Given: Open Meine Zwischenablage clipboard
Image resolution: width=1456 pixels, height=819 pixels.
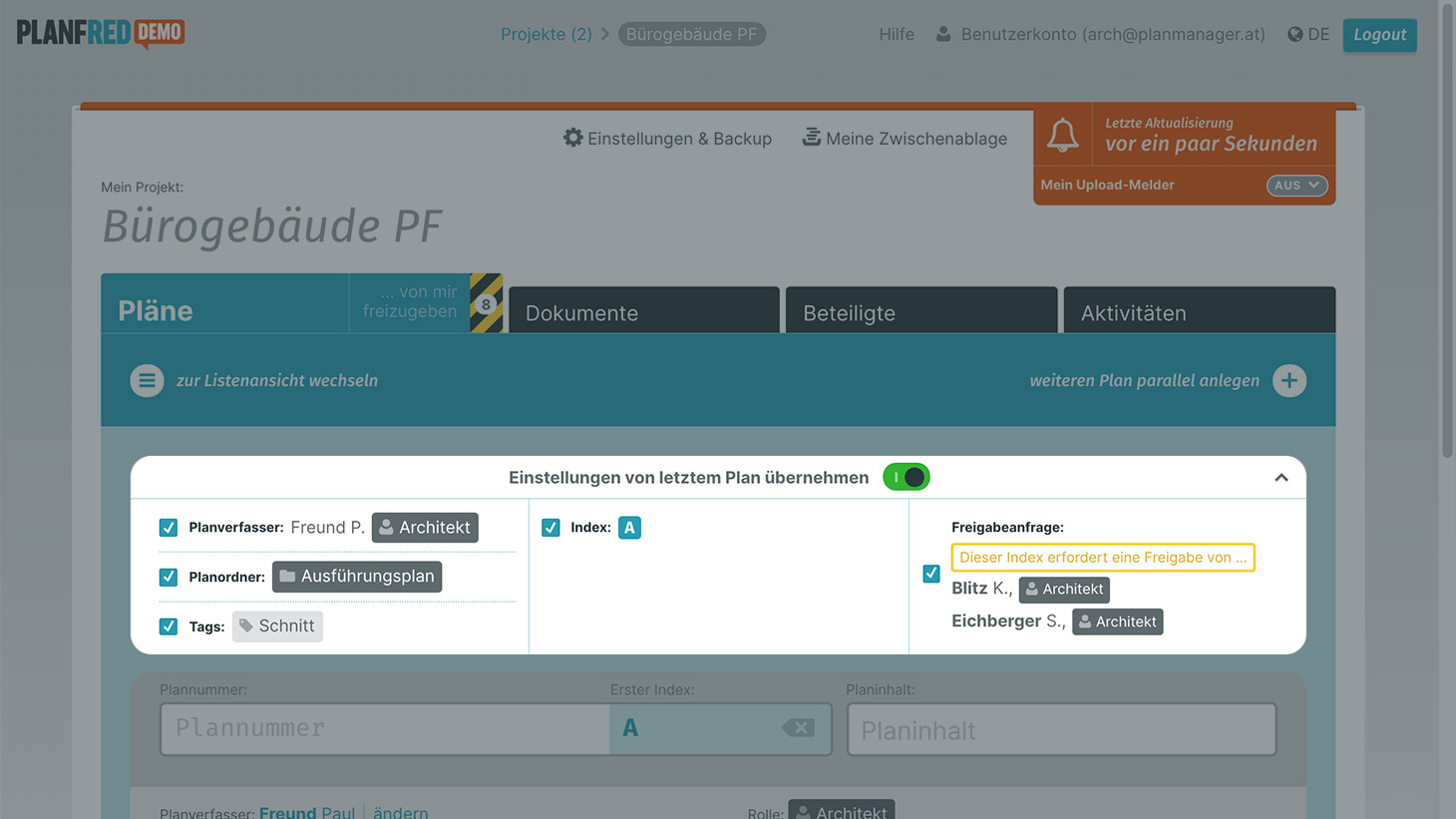Looking at the screenshot, I should pyautogui.click(x=905, y=138).
